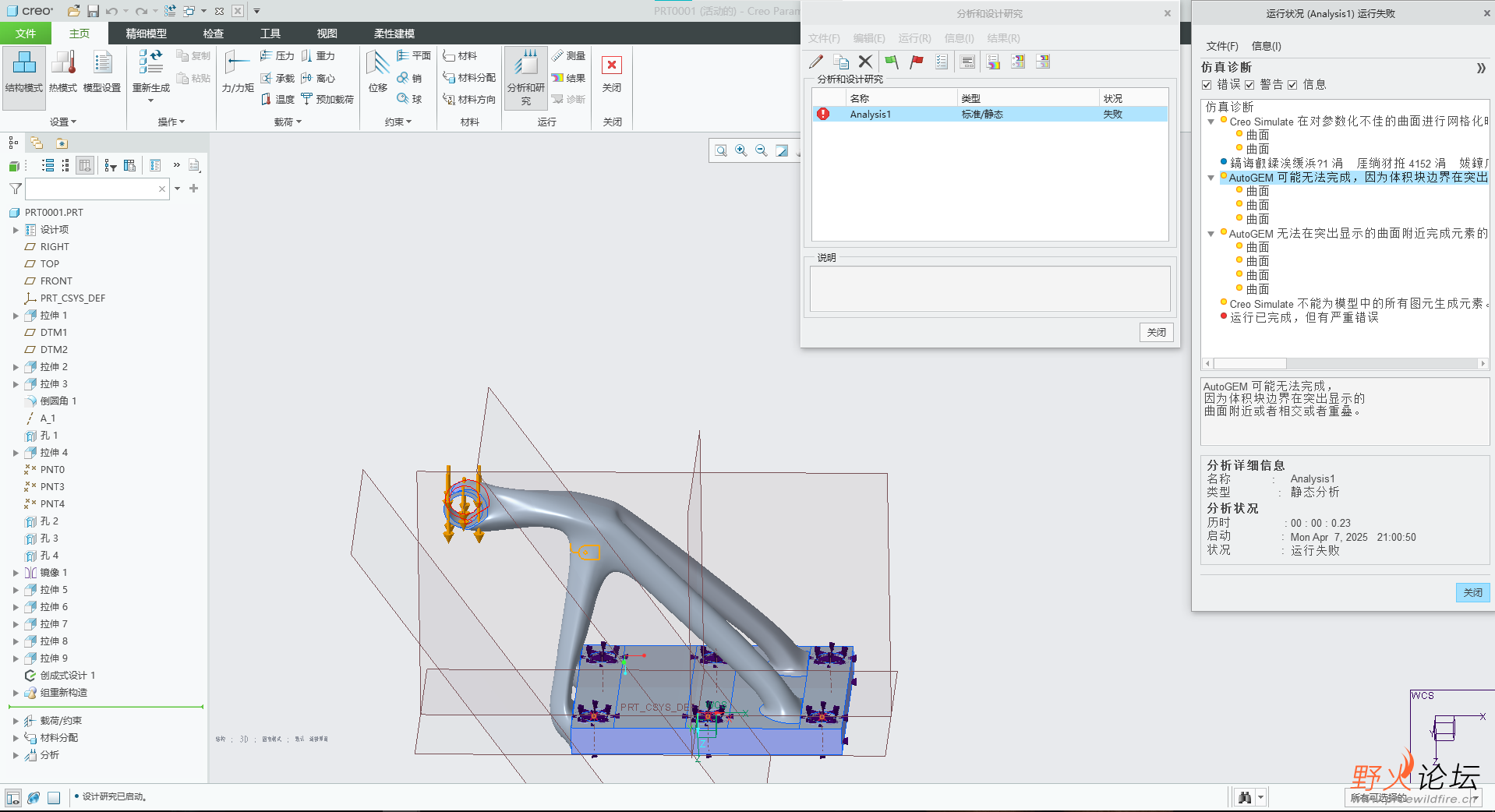The width and height of the screenshot is (1495, 812).
Task: Create a 平面 planar constraint
Action: (414, 55)
